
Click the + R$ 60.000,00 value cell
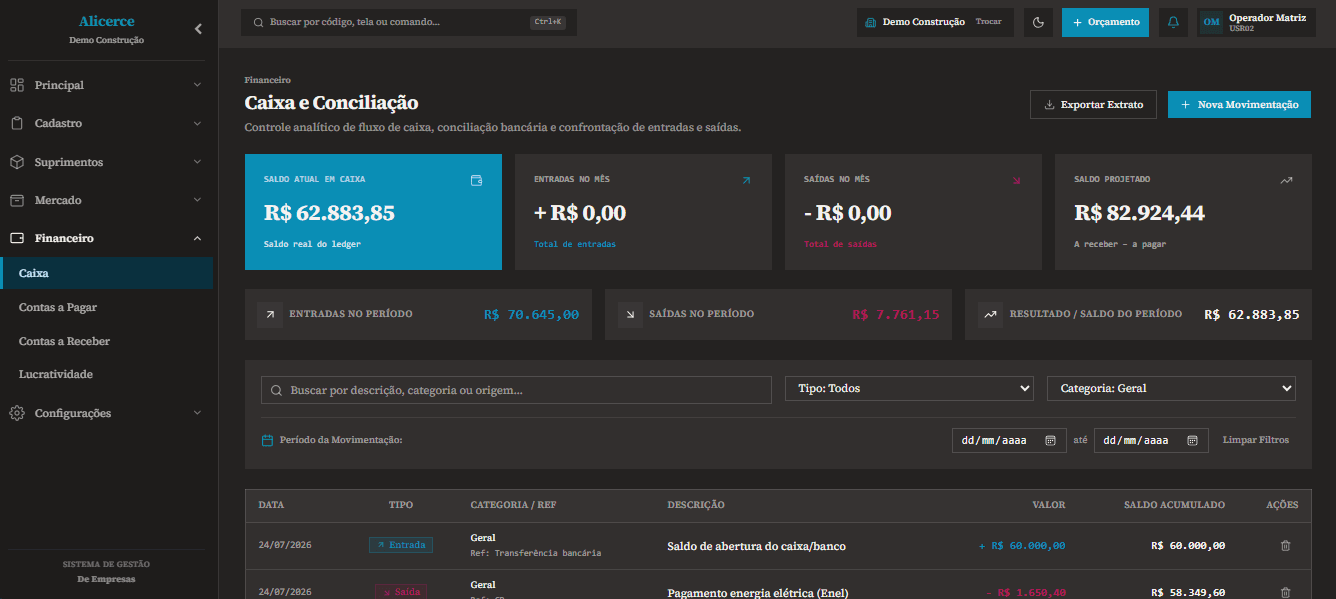point(1022,546)
